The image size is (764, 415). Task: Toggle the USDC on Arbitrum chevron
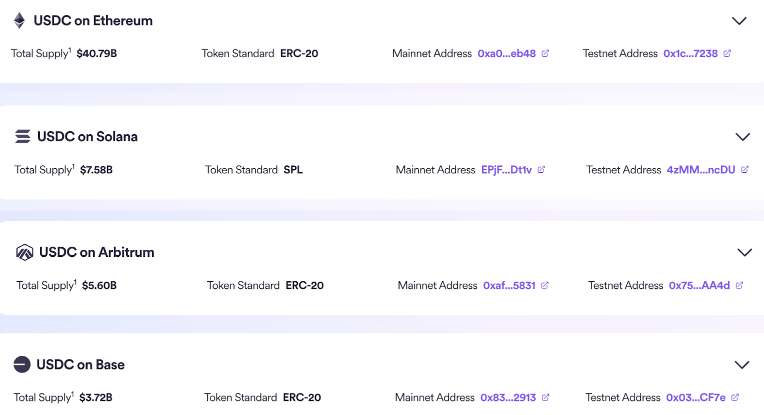click(744, 252)
